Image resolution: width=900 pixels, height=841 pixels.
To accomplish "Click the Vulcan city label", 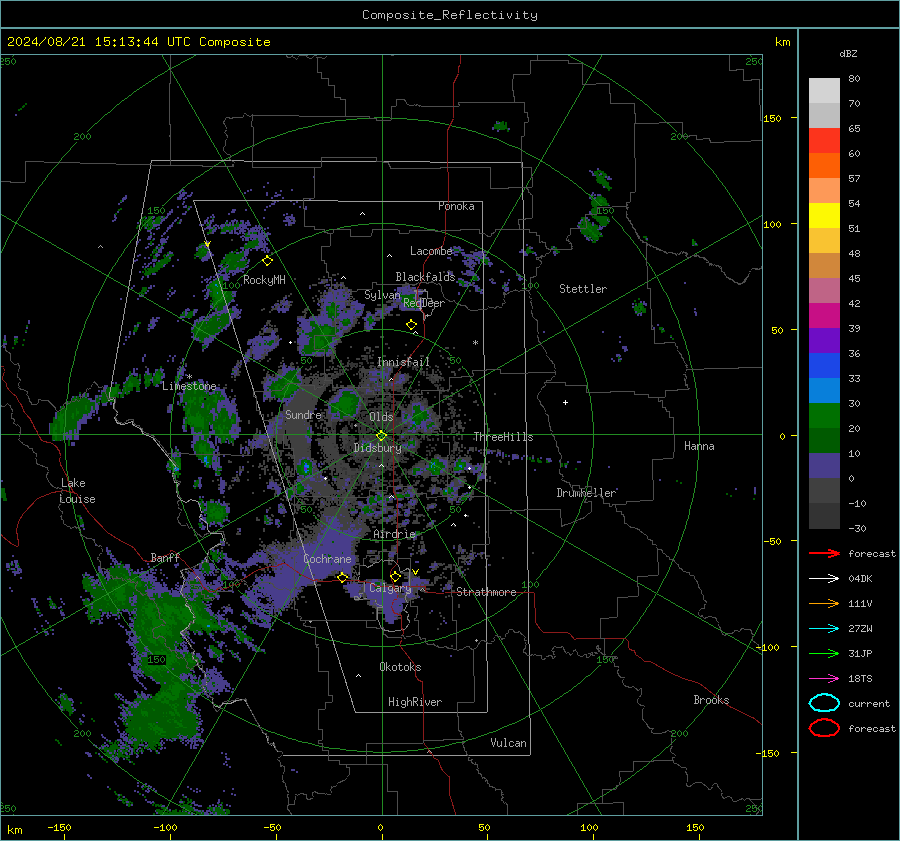I will pyautogui.click(x=508, y=743).
